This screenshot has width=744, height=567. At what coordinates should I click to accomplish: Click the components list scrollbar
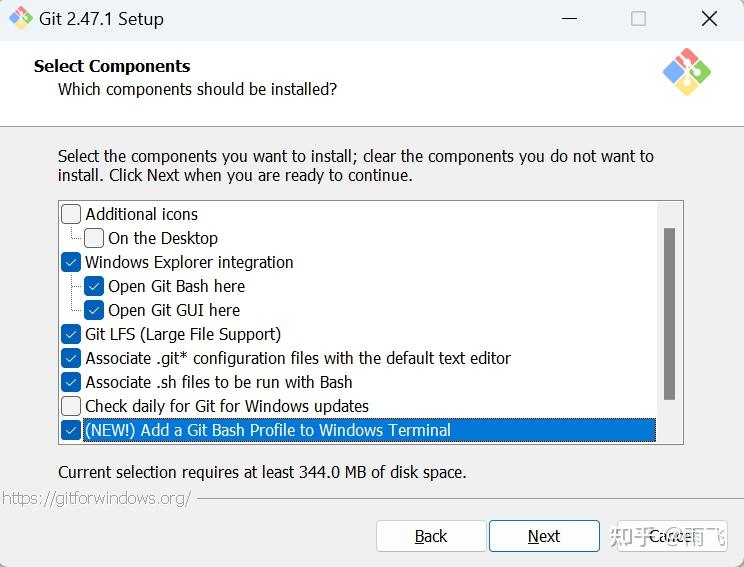(x=669, y=315)
